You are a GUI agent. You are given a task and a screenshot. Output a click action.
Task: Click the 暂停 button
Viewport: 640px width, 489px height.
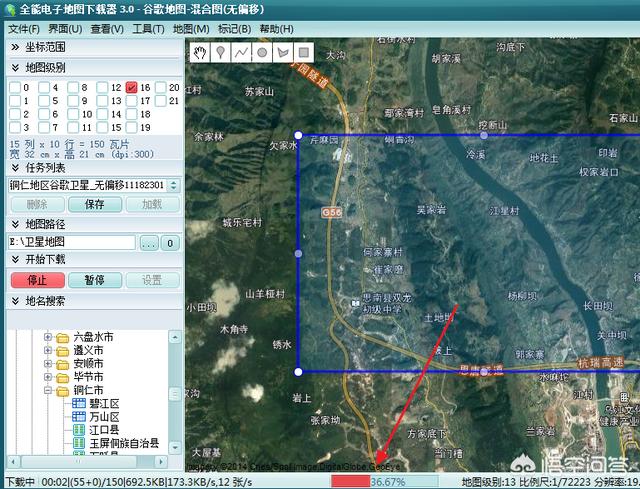click(95, 280)
